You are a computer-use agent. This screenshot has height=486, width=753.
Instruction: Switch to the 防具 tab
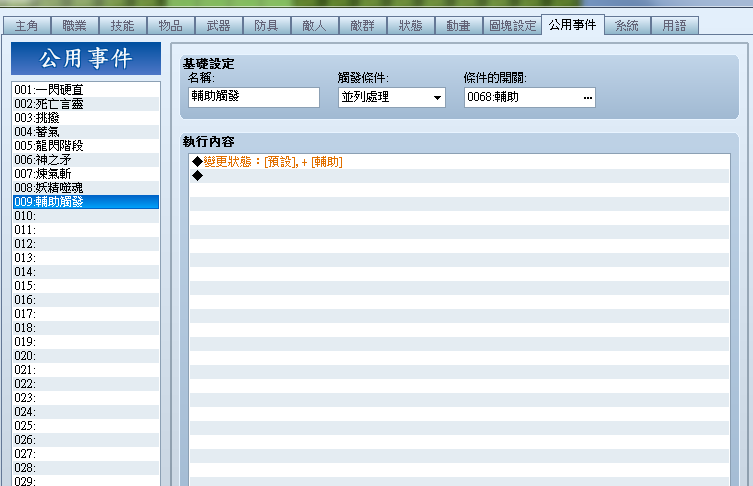click(x=267, y=25)
